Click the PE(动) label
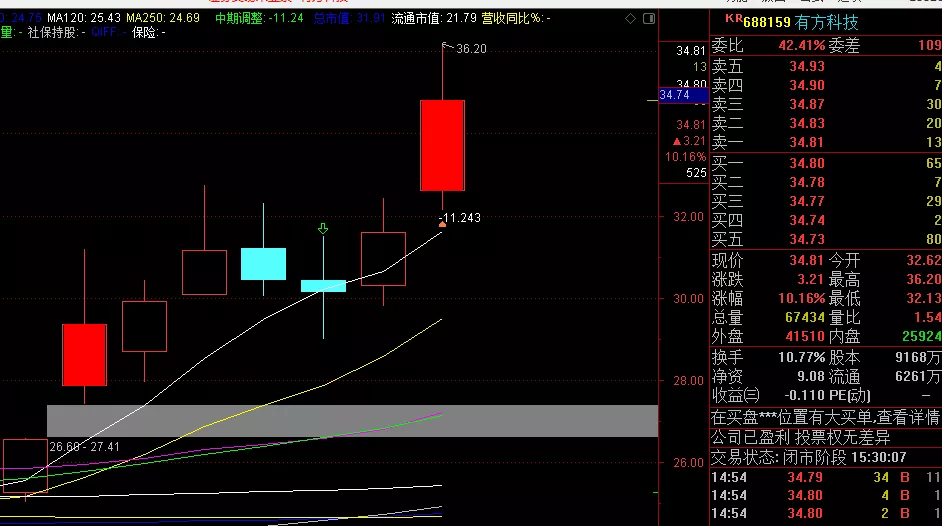The height and width of the screenshot is (526, 942). tap(849, 396)
